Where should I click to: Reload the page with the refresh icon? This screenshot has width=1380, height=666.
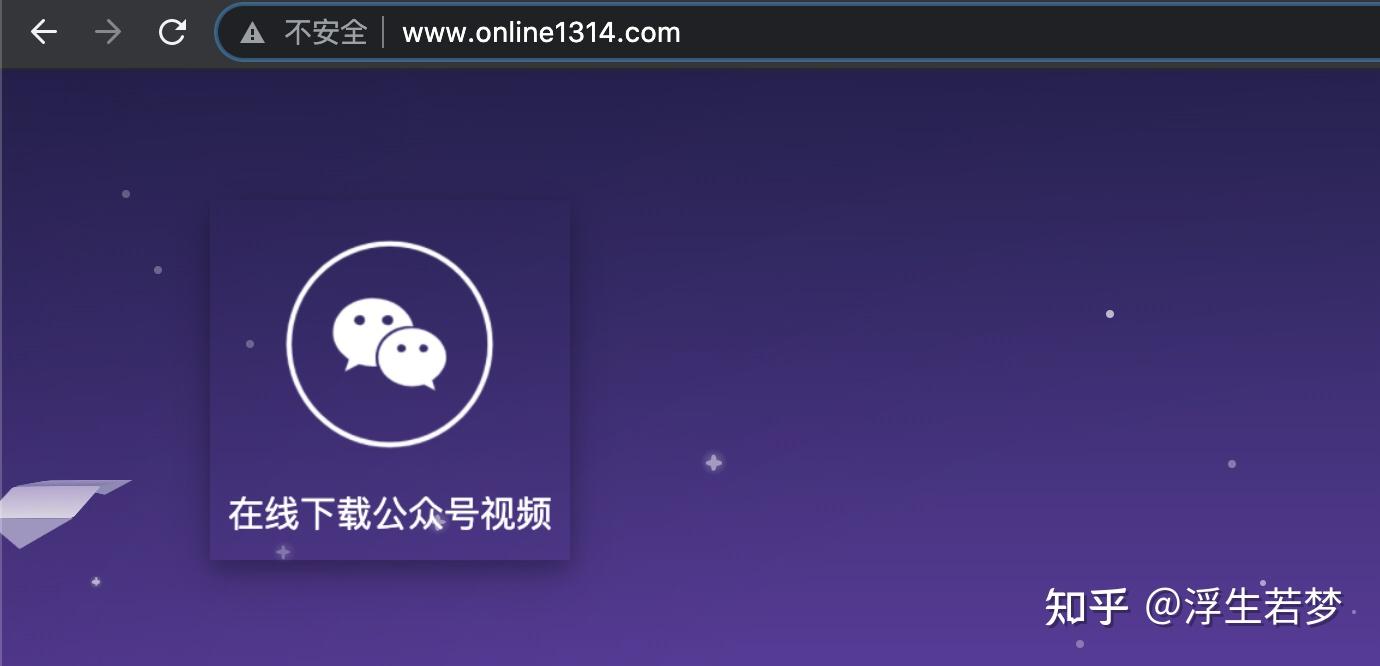pyautogui.click(x=173, y=32)
